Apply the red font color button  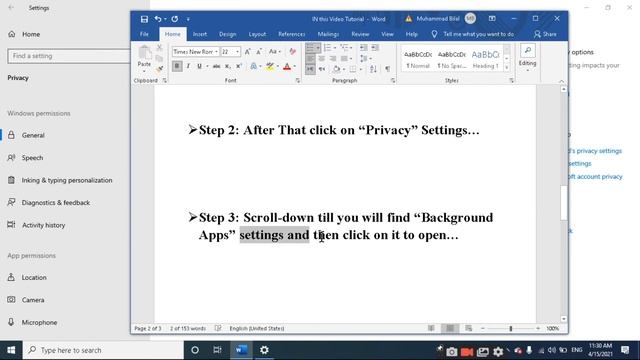[x=287, y=66]
